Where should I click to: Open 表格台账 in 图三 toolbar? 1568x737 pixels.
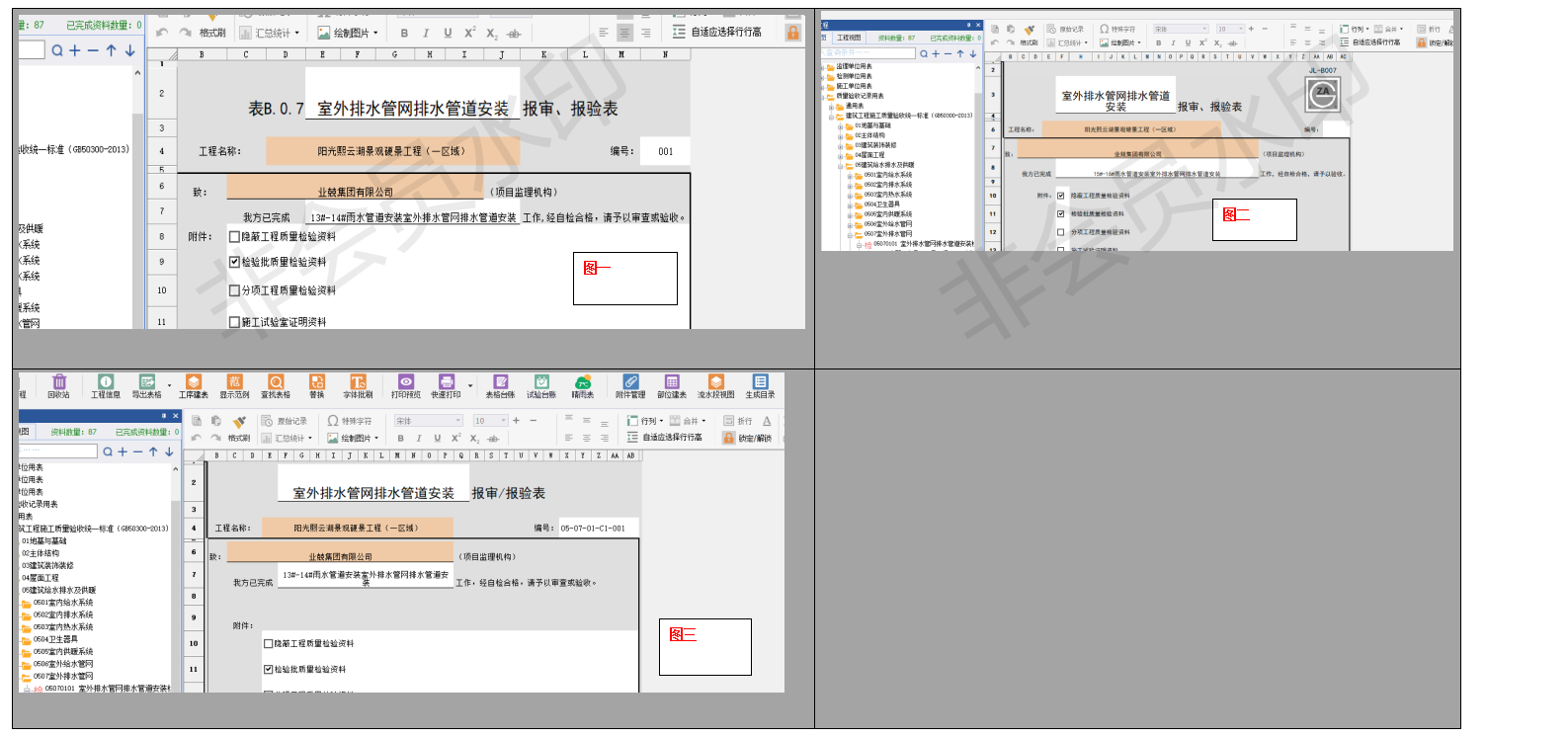(x=501, y=386)
